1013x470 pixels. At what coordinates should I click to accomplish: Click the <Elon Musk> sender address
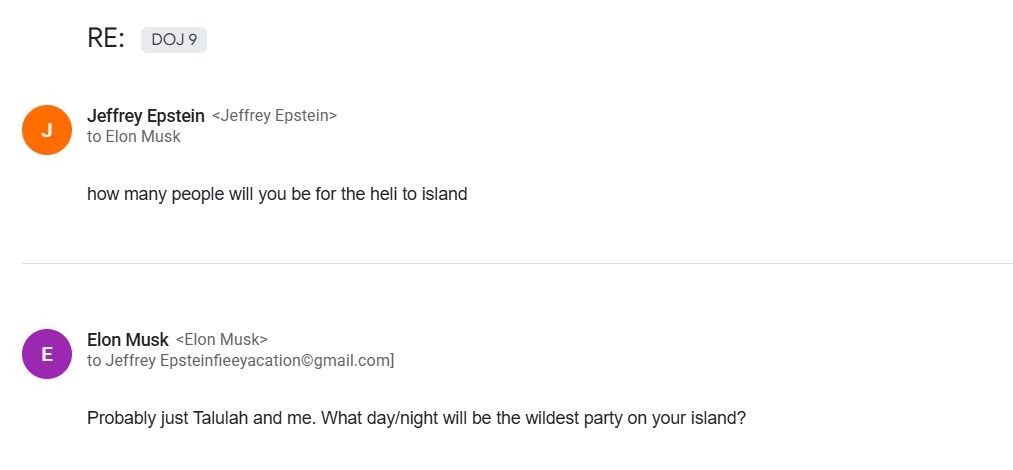tap(221, 340)
